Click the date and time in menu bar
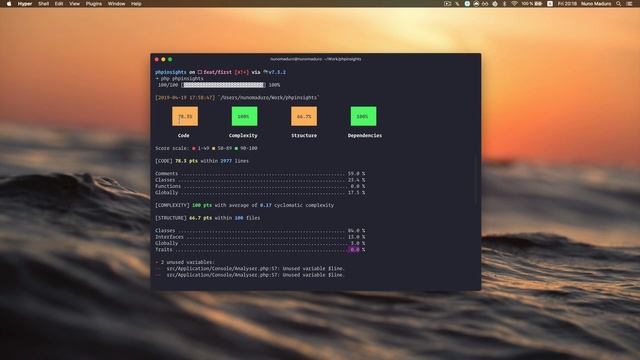Image resolution: width=640 pixels, height=360 pixels. pos(567,4)
